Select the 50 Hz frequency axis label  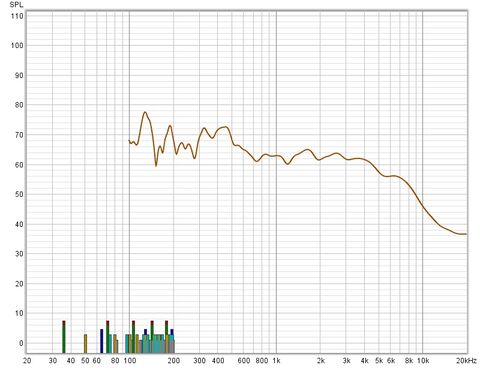click(x=85, y=360)
